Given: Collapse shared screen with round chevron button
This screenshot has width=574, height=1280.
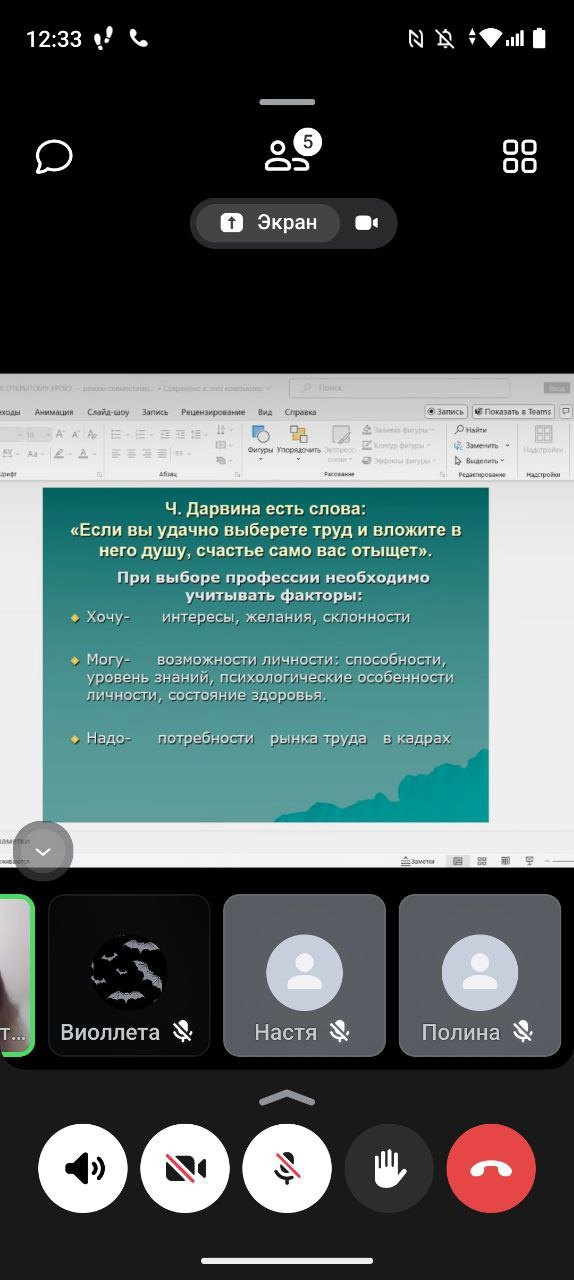Looking at the screenshot, I should point(43,851).
